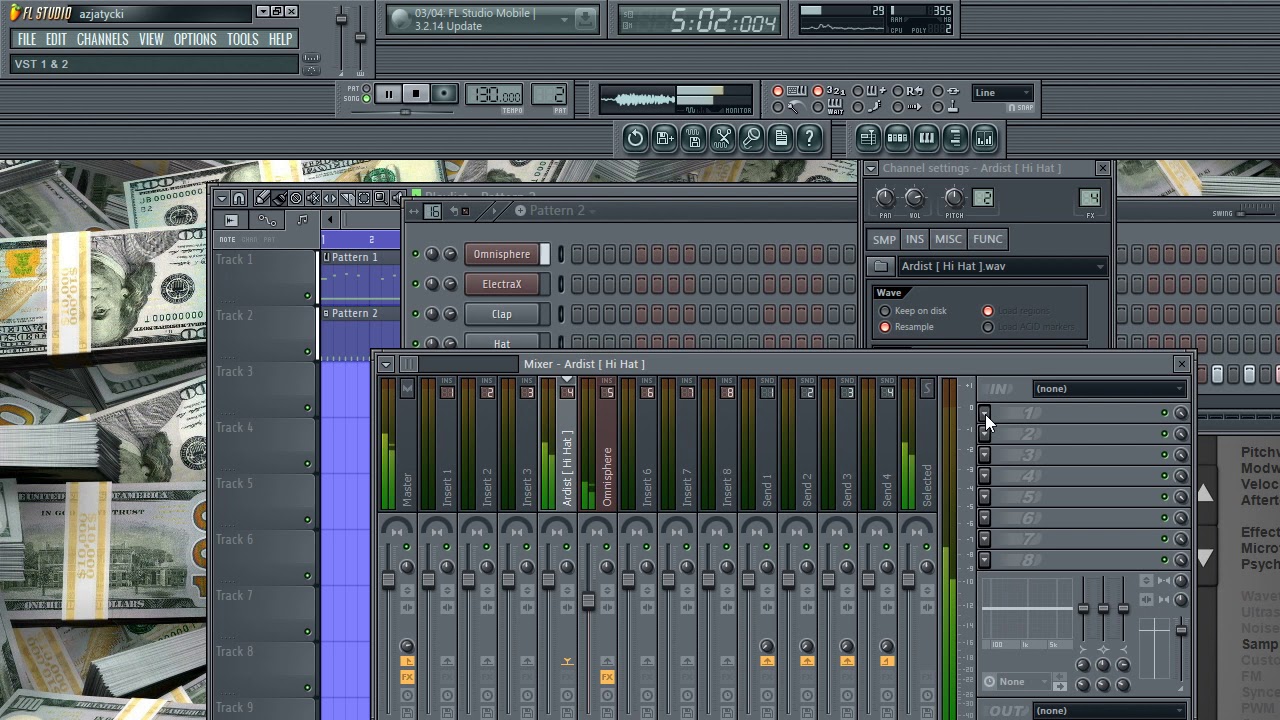Open the mixer options menu arrow
The width and height of the screenshot is (1280, 720).
click(x=386, y=365)
